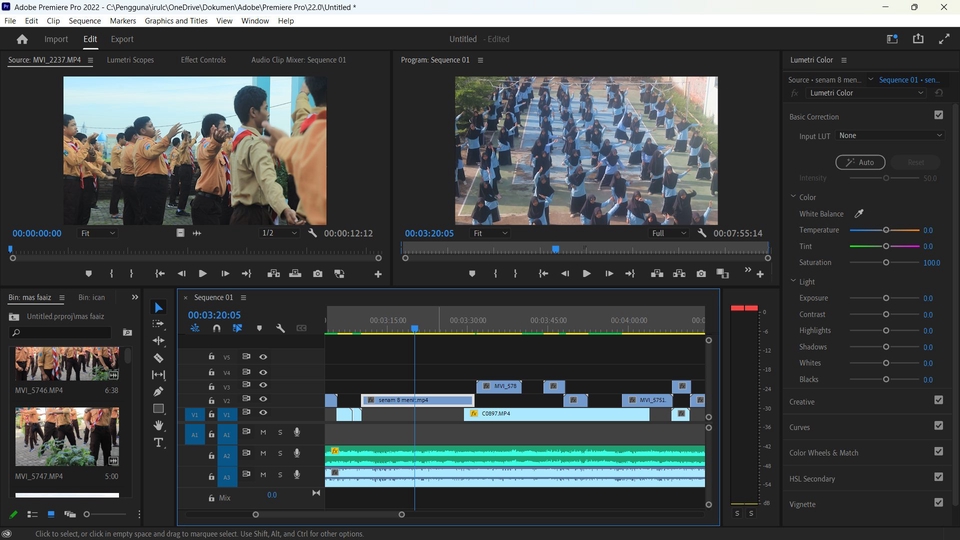
Task: Toggle Color Wheels & Match checkbox
Action: tap(939, 452)
